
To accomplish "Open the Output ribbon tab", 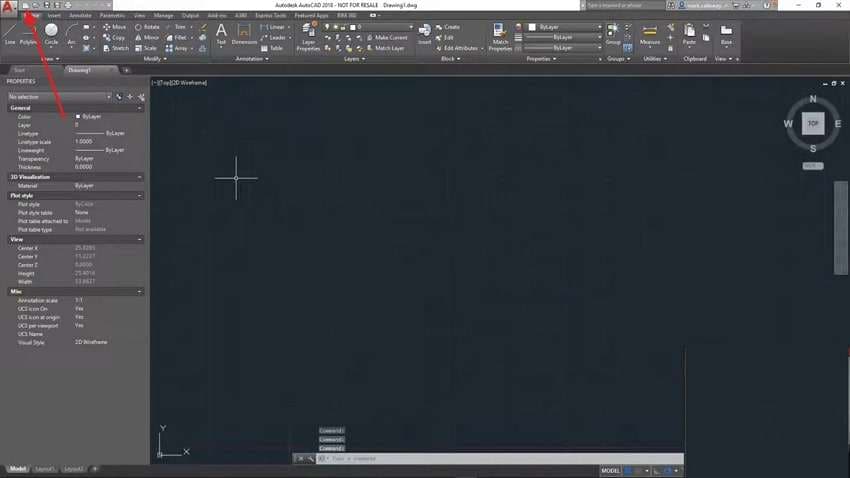I will click(x=190, y=16).
